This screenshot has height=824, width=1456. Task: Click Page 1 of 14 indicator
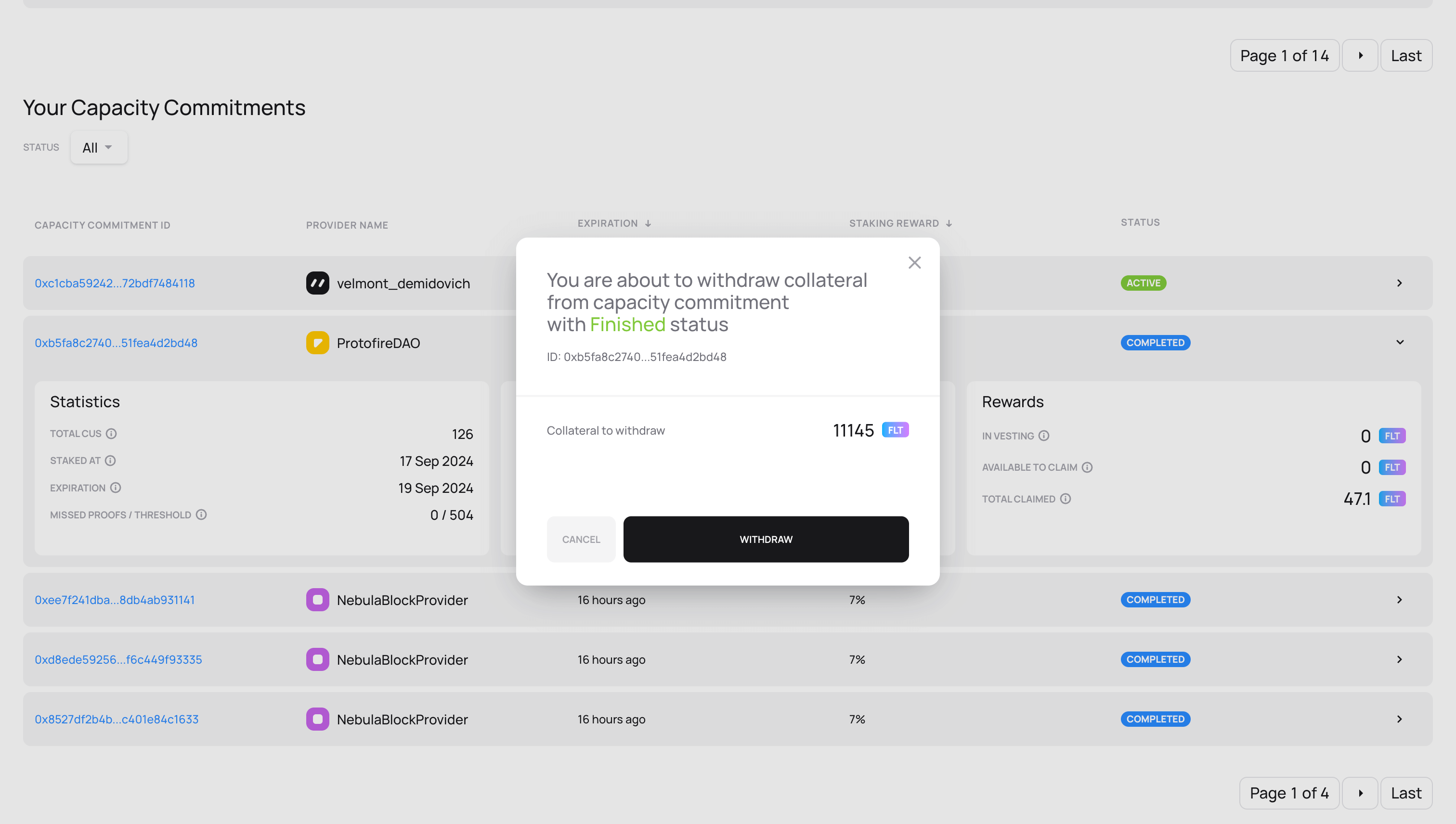1285,55
